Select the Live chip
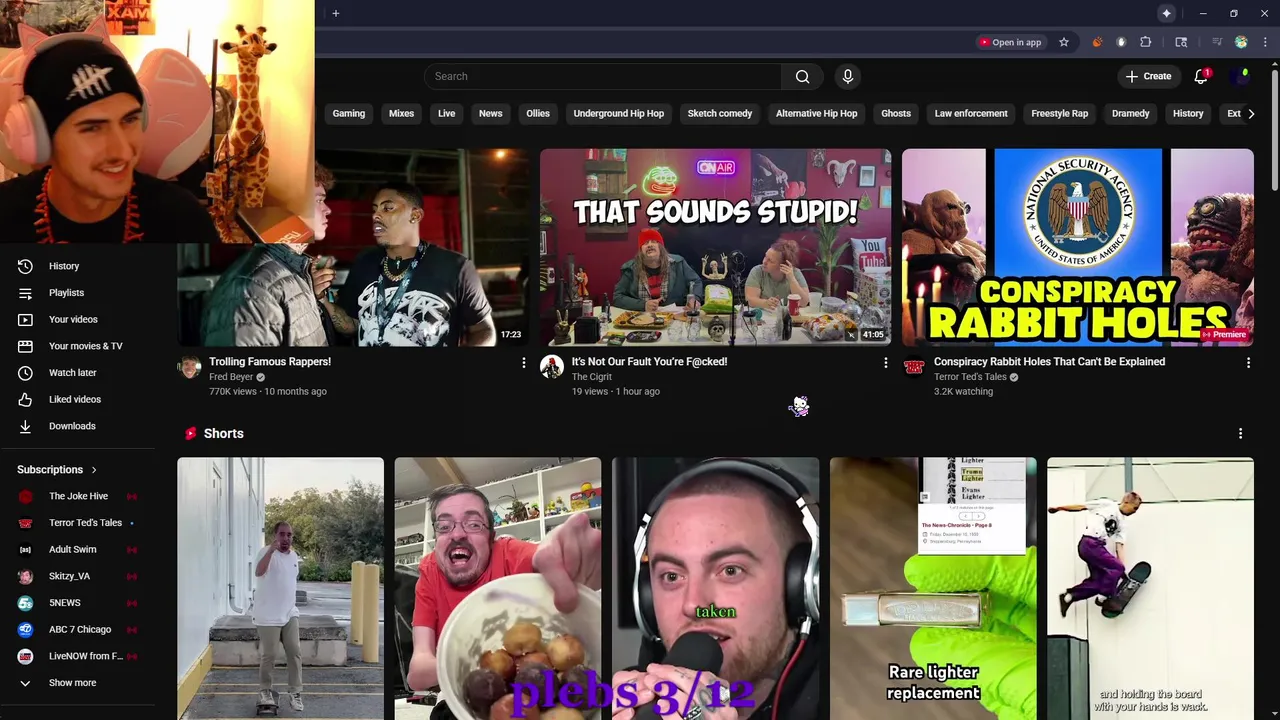The width and height of the screenshot is (1280, 720). point(446,113)
